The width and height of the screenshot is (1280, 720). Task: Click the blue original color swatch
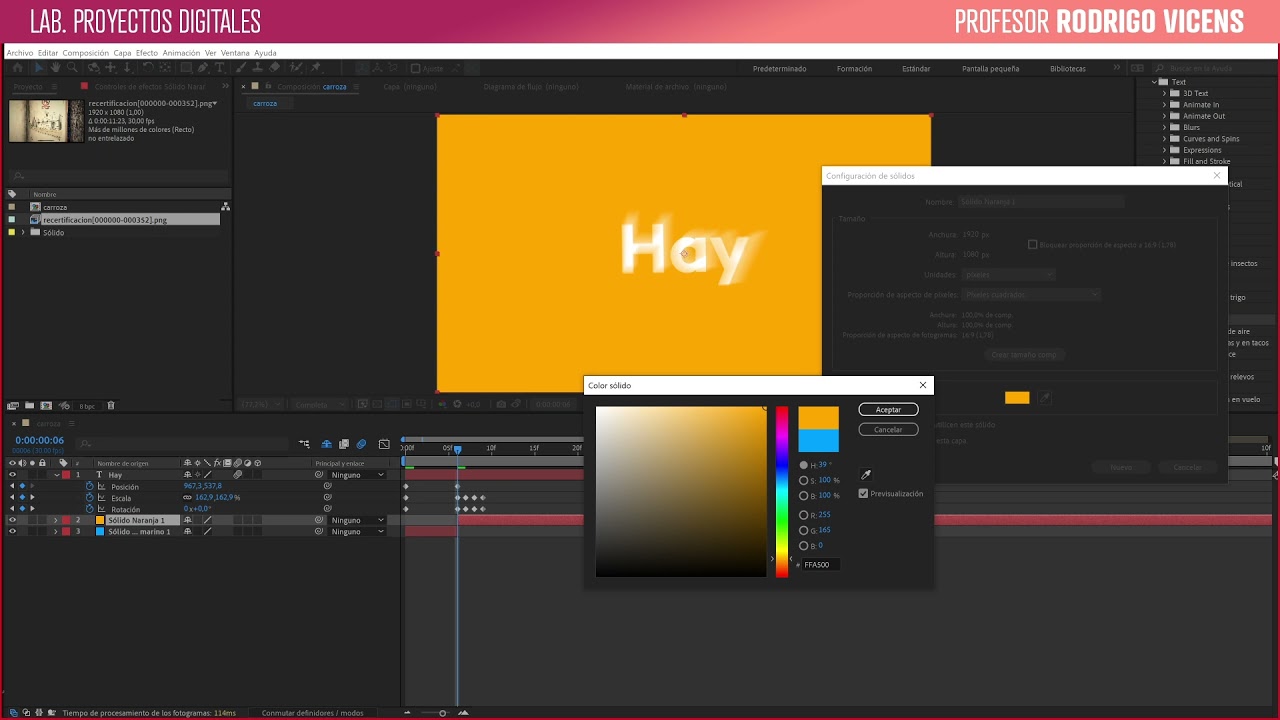click(818, 441)
